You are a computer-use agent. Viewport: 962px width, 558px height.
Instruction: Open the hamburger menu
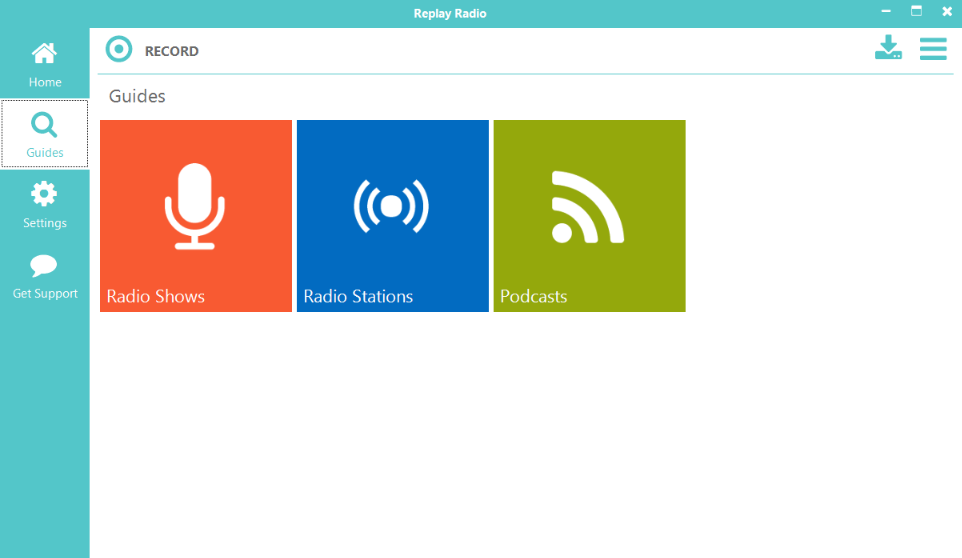(x=933, y=48)
